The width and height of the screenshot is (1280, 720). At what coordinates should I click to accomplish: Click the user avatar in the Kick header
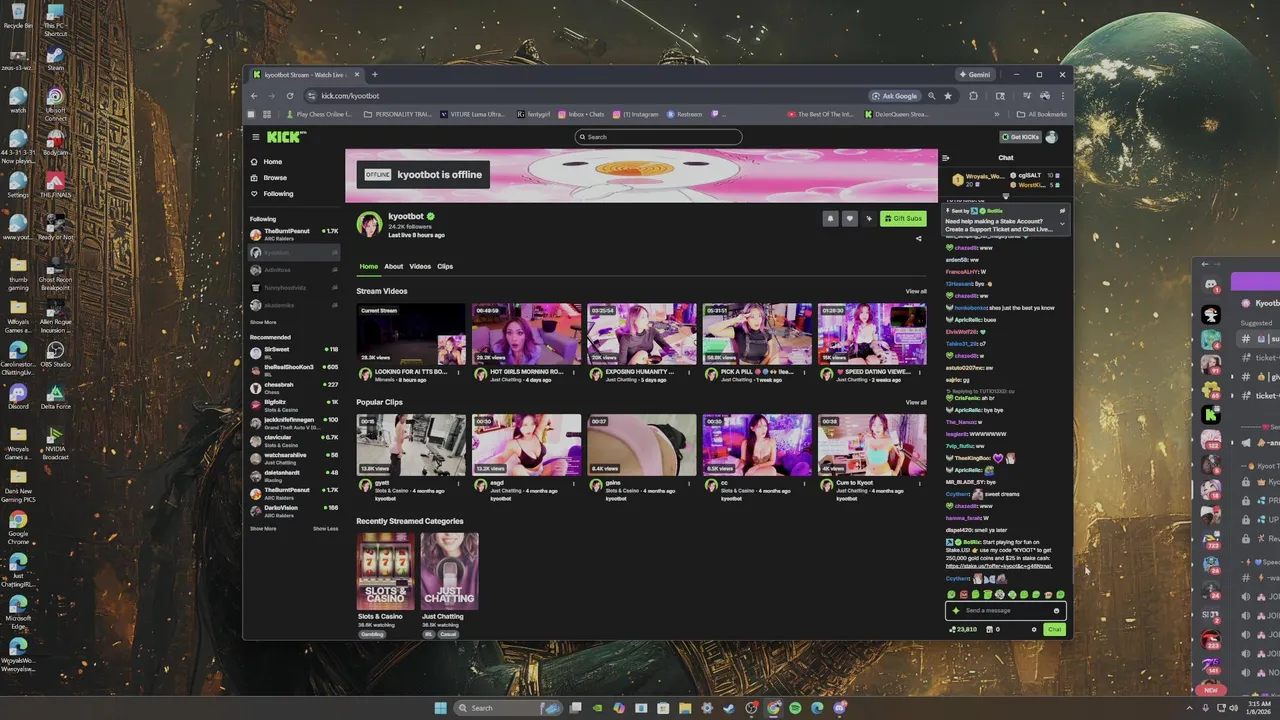click(1053, 137)
